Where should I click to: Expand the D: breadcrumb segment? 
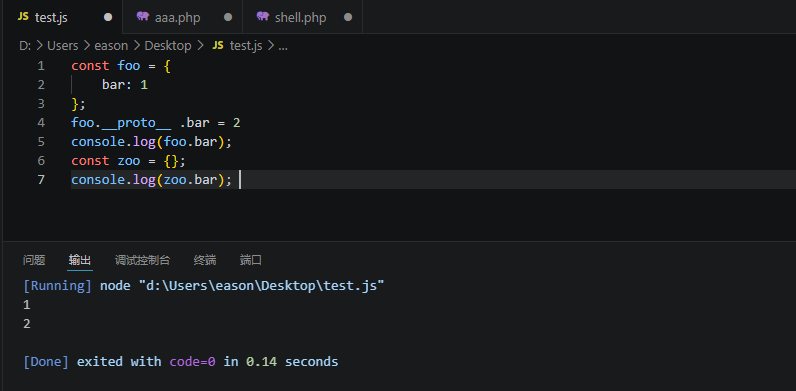click(x=25, y=46)
